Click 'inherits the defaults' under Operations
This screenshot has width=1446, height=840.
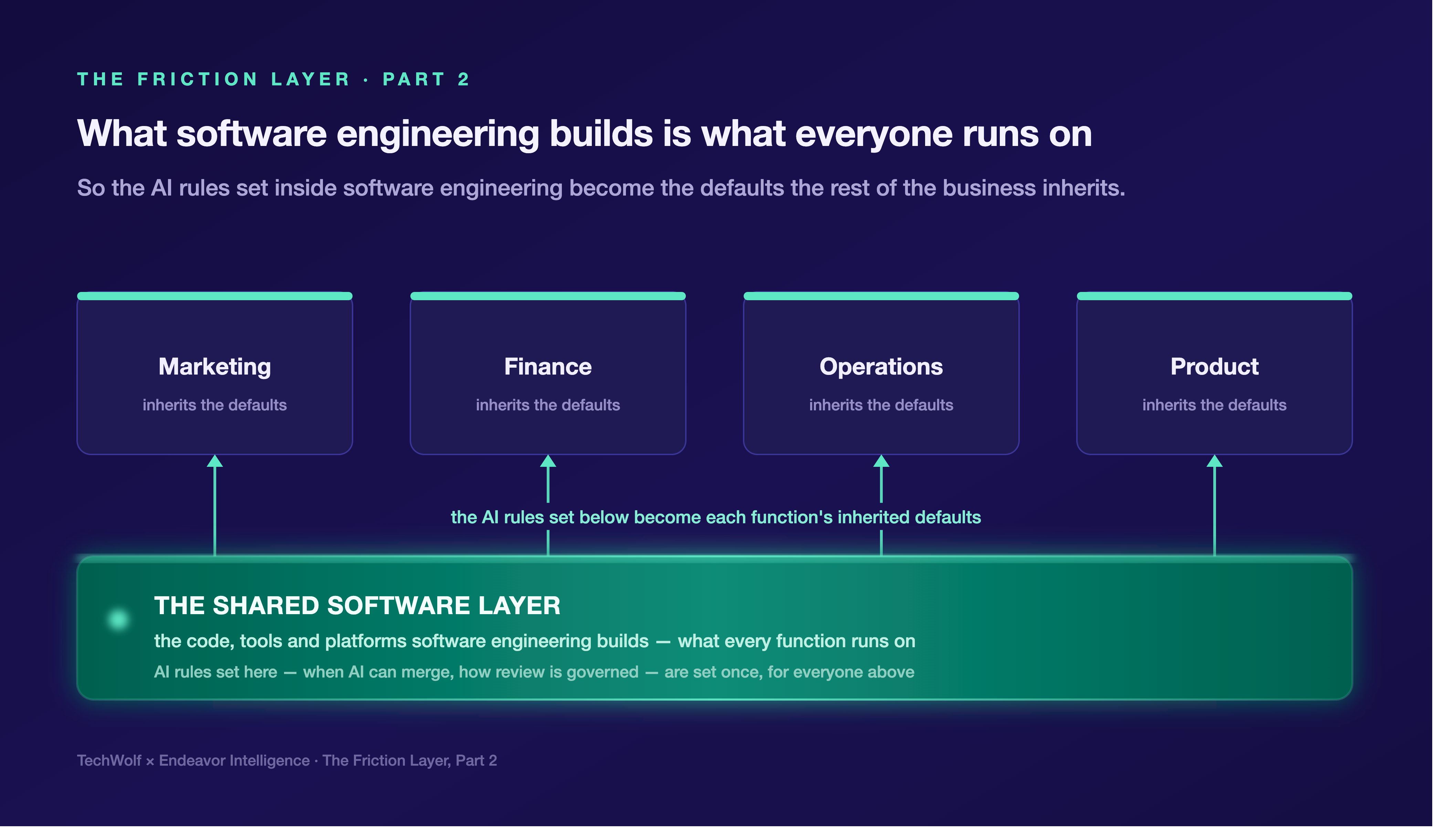(x=881, y=405)
